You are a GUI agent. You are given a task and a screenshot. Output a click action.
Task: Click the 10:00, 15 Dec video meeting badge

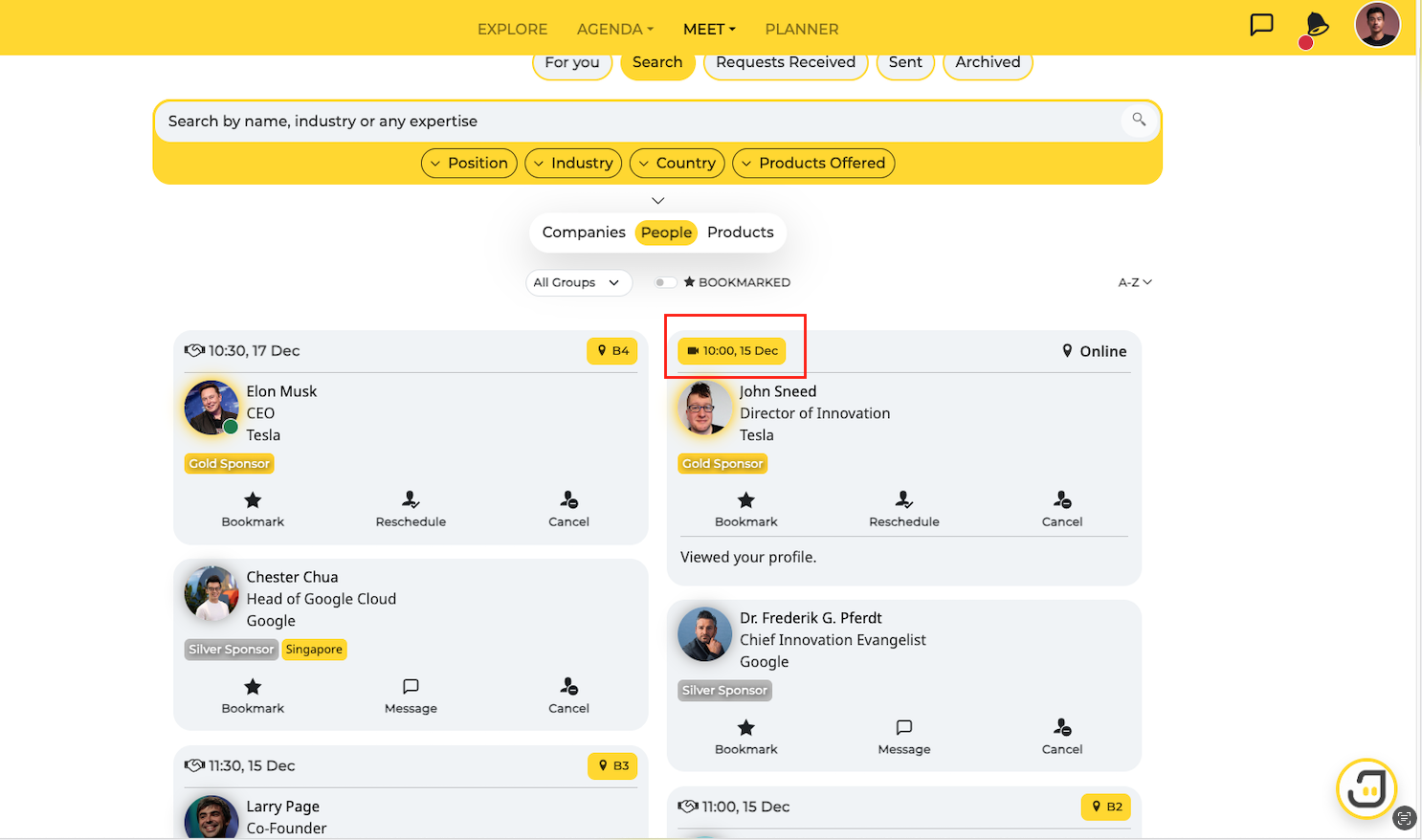[732, 351]
